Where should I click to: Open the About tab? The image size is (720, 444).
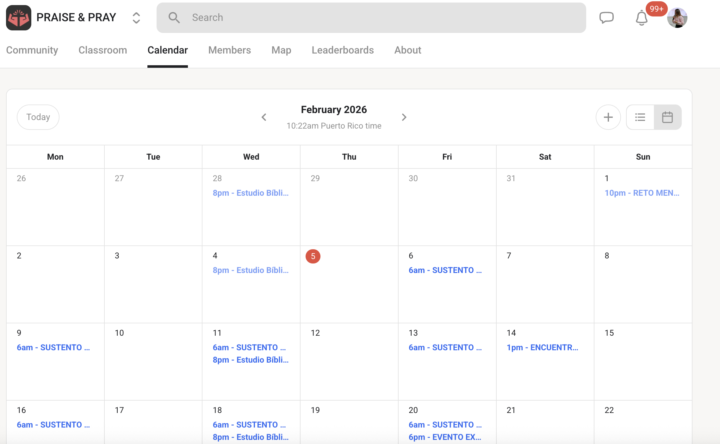(x=408, y=50)
